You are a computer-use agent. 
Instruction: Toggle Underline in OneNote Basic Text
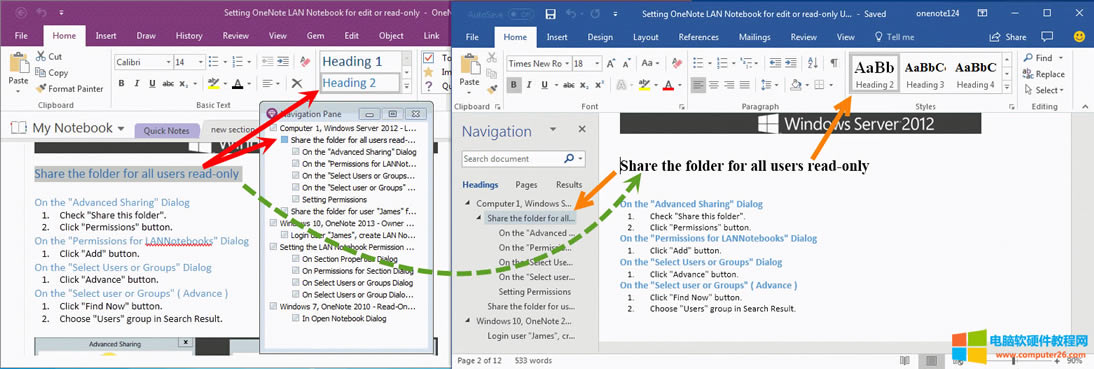coord(152,84)
